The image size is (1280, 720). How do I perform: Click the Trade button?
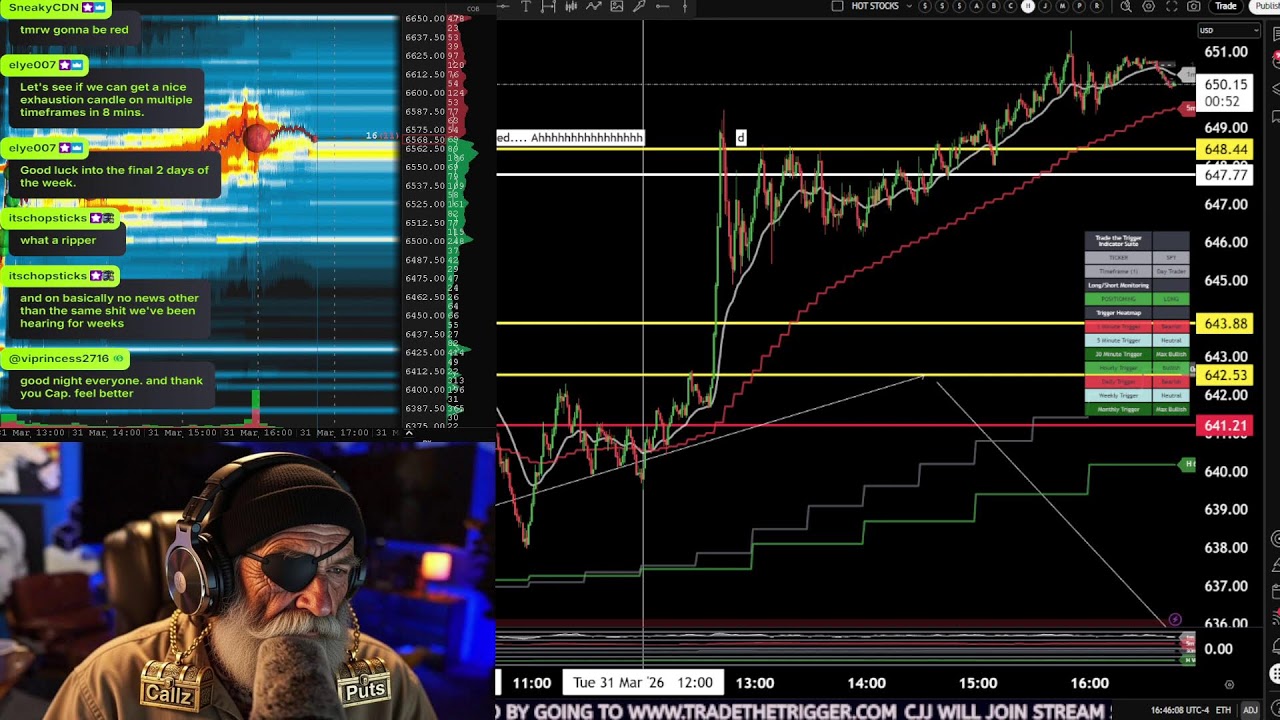point(1226,6)
